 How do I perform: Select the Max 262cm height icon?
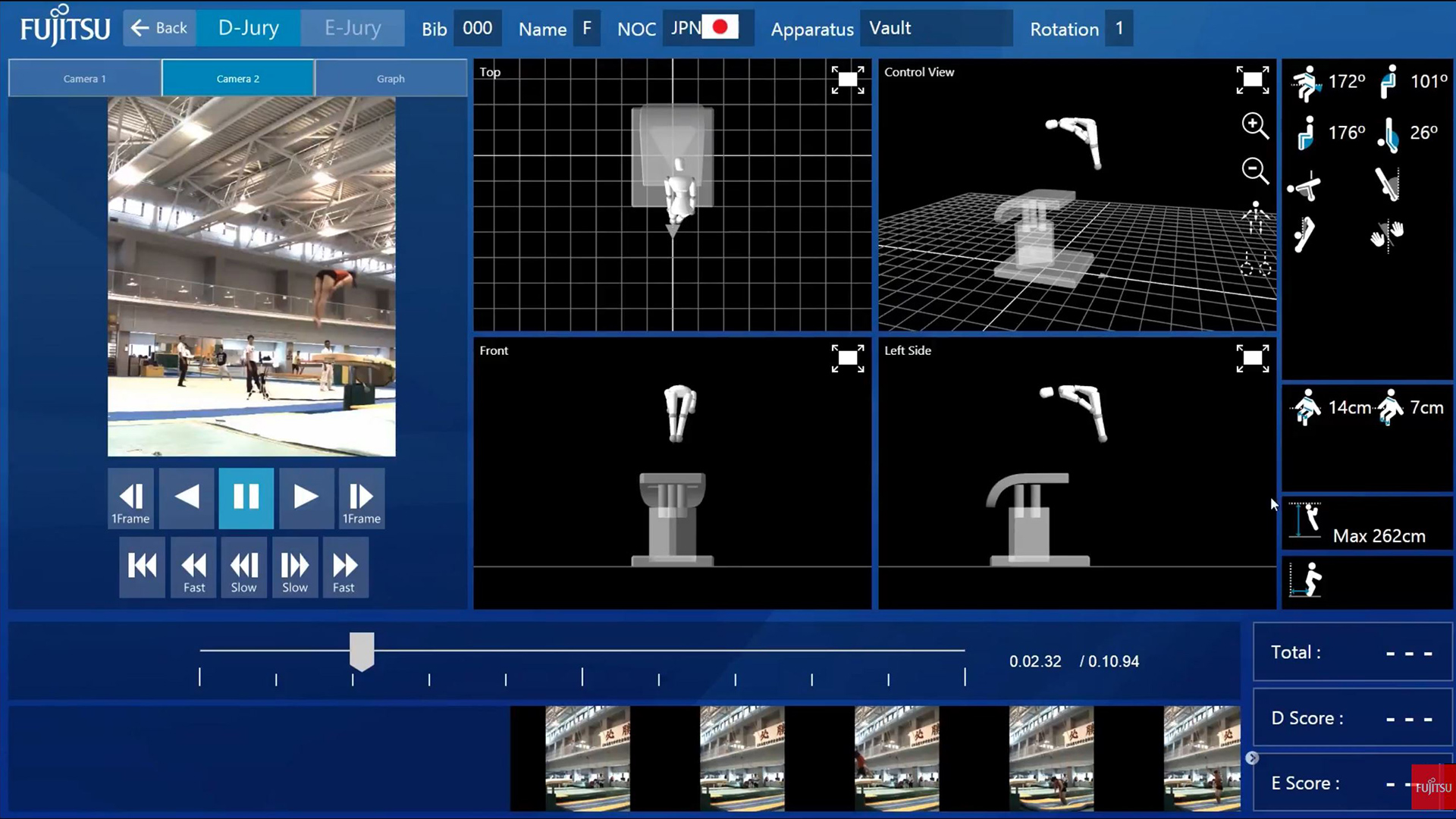point(1305,520)
